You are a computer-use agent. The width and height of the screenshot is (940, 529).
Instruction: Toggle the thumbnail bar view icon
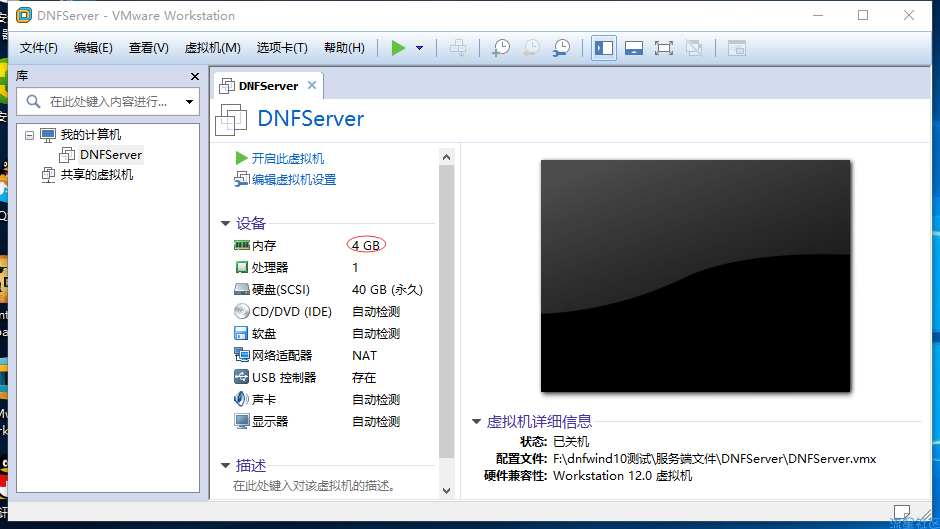[634, 48]
